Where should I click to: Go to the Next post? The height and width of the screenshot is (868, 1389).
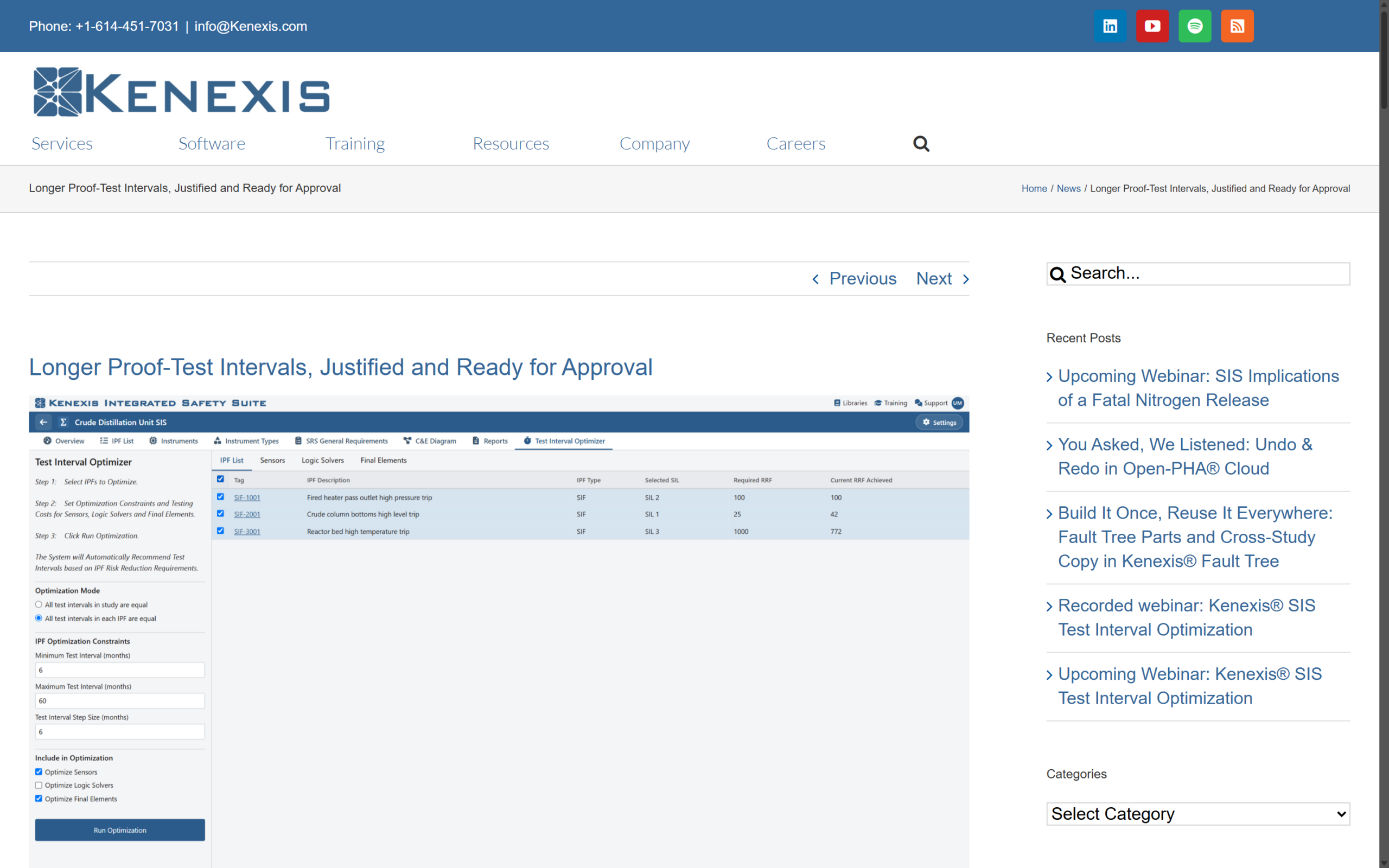934,279
